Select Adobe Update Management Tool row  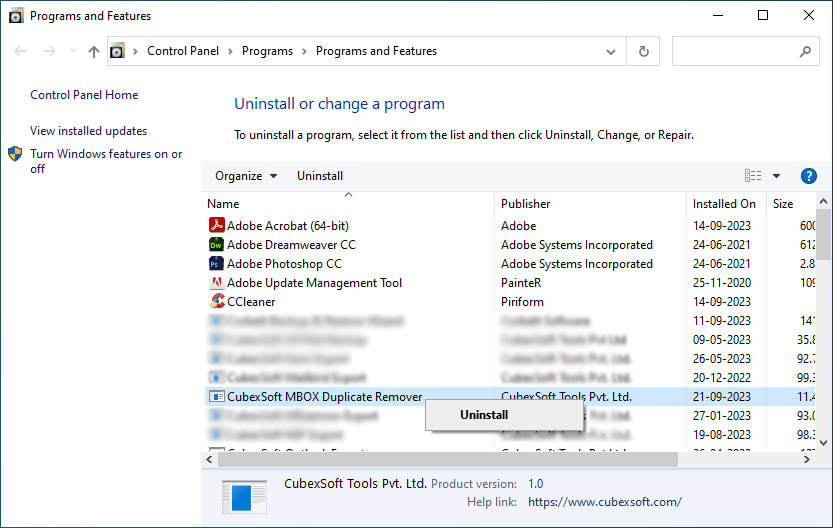click(510, 283)
